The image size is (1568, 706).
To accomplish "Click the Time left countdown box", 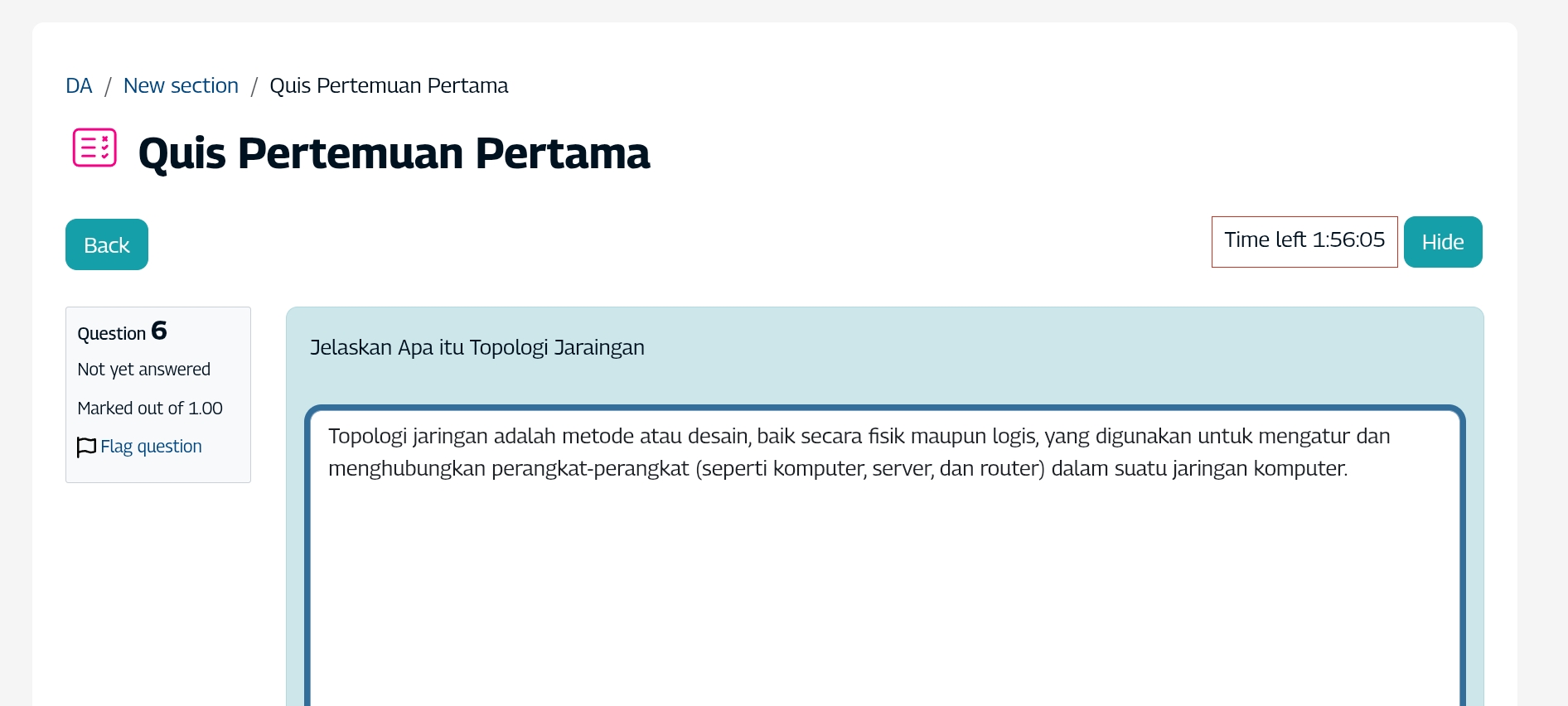I will pyautogui.click(x=1304, y=241).
